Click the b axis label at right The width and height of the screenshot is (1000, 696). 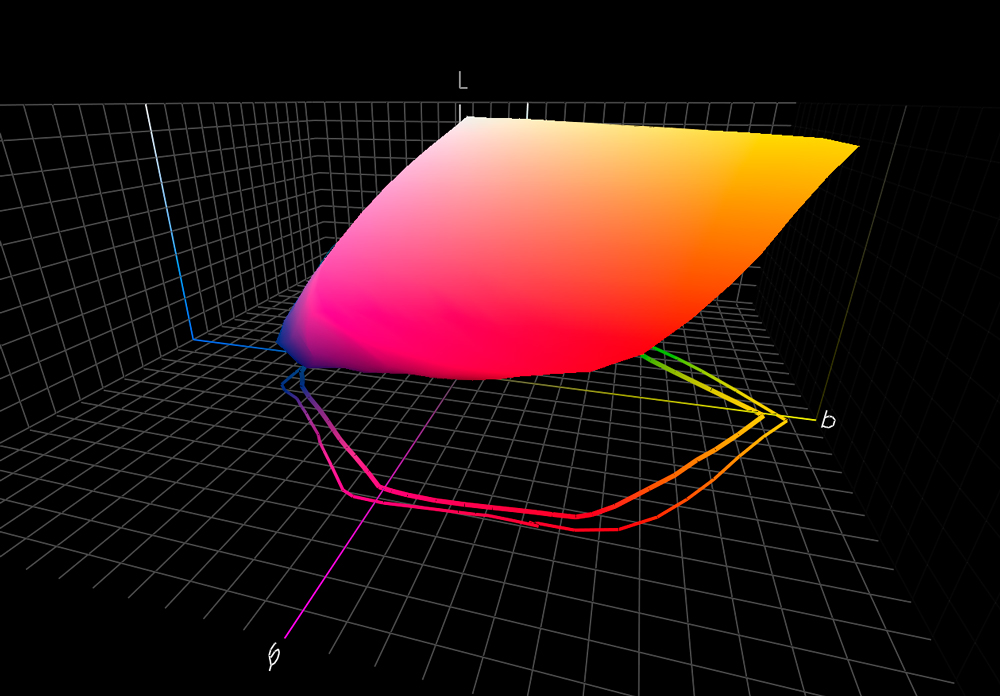(x=828, y=420)
